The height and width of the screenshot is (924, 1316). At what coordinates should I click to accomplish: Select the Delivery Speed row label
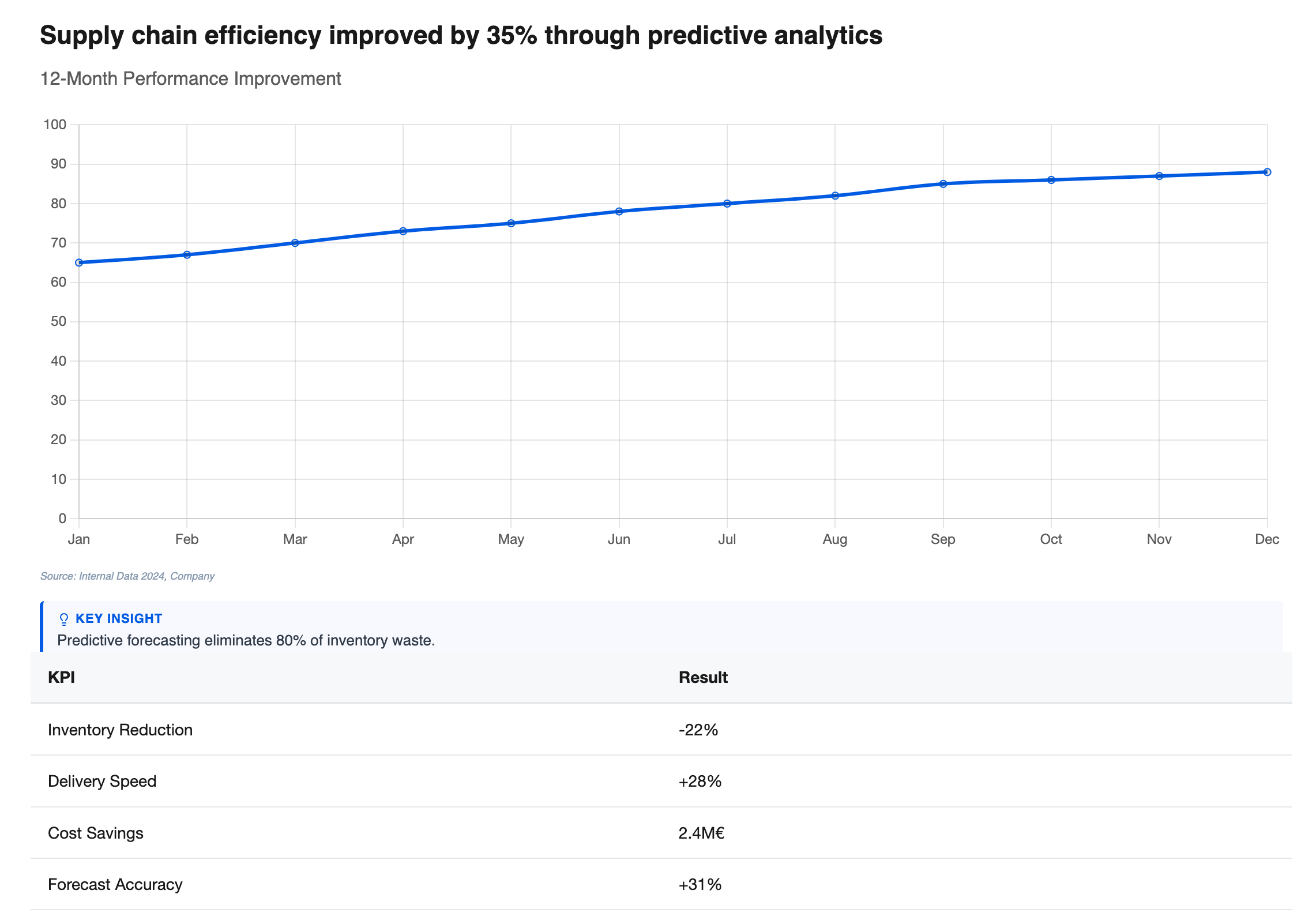point(102,781)
